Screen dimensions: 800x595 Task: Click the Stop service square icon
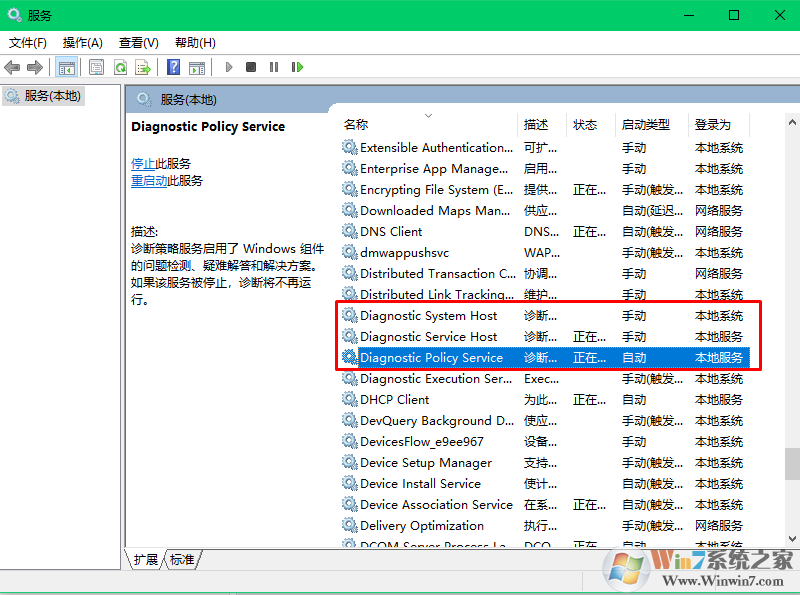coord(251,67)
